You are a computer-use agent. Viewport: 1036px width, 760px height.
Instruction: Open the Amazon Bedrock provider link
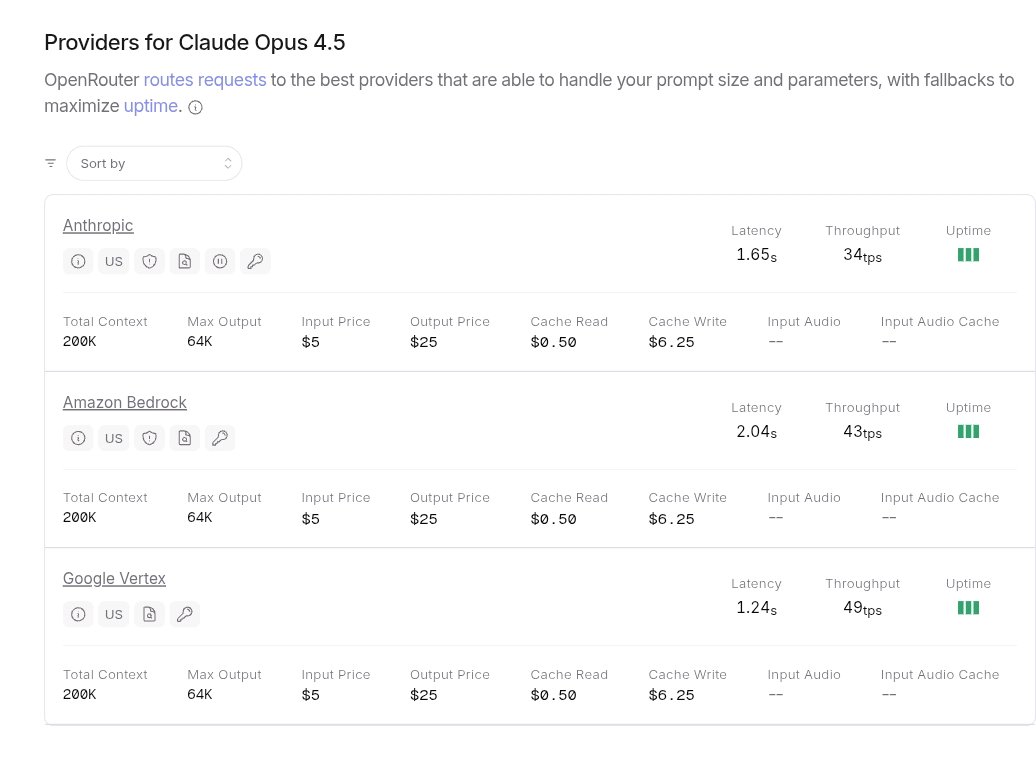coord(124,403)
